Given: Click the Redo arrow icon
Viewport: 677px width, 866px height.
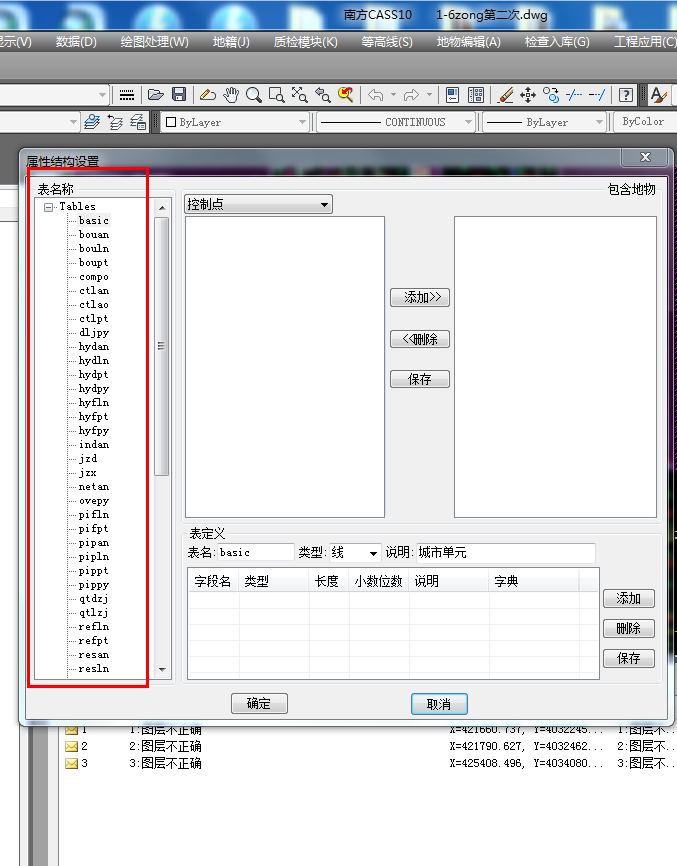Looking at the screenshot, I should tap(410, 95).
